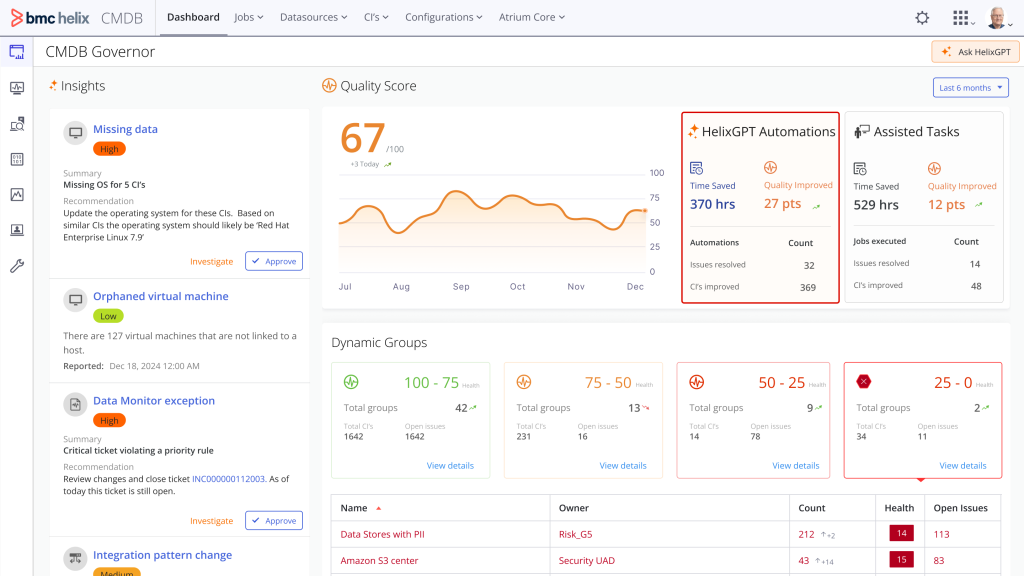1024x576 pixels.
Task: View details for 100 - 75 groups
Action: [x=450, y=466]
